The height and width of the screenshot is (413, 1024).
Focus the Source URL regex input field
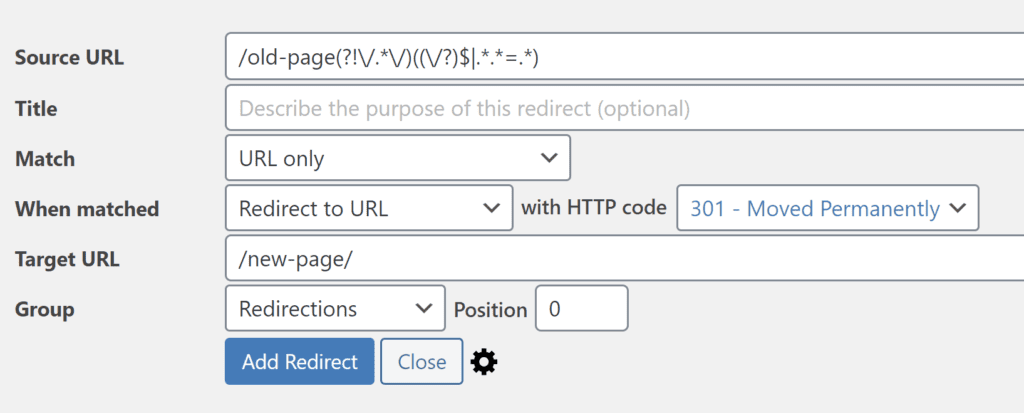(x=624, y=58)
